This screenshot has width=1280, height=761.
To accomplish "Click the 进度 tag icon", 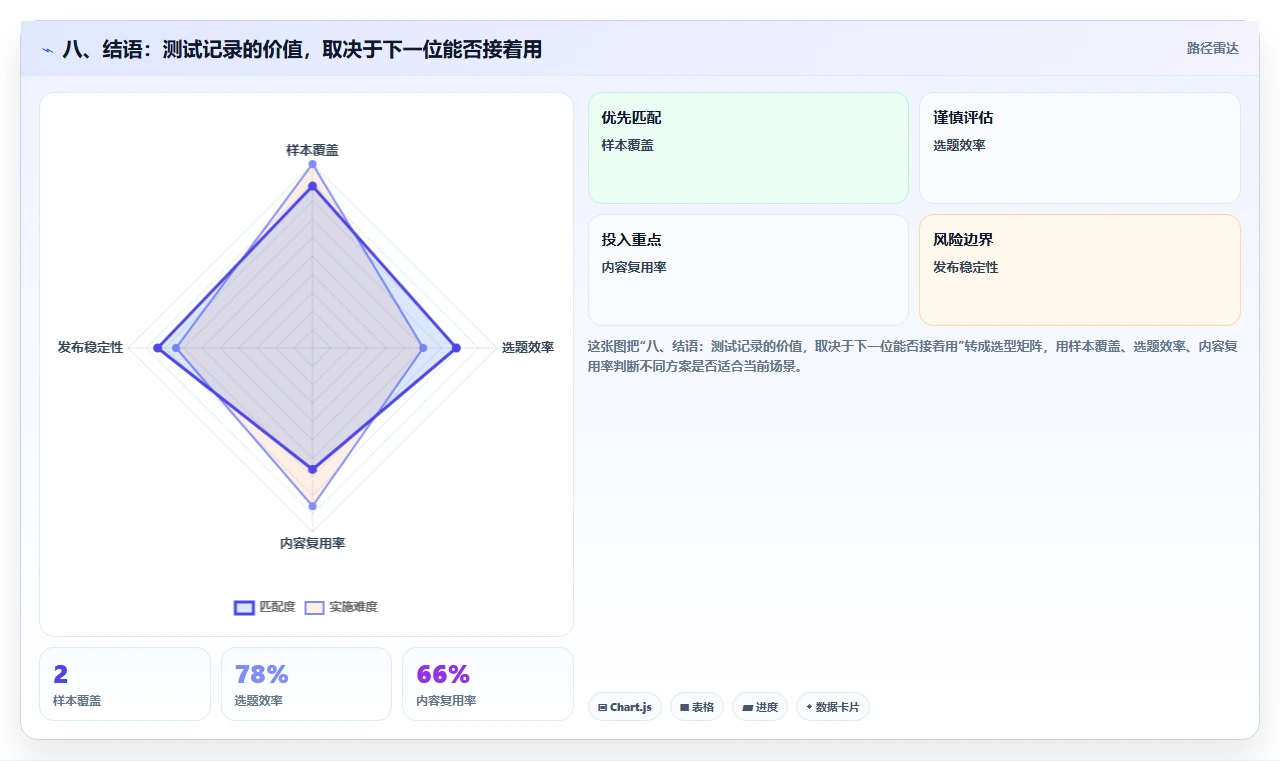I will 747,708.
